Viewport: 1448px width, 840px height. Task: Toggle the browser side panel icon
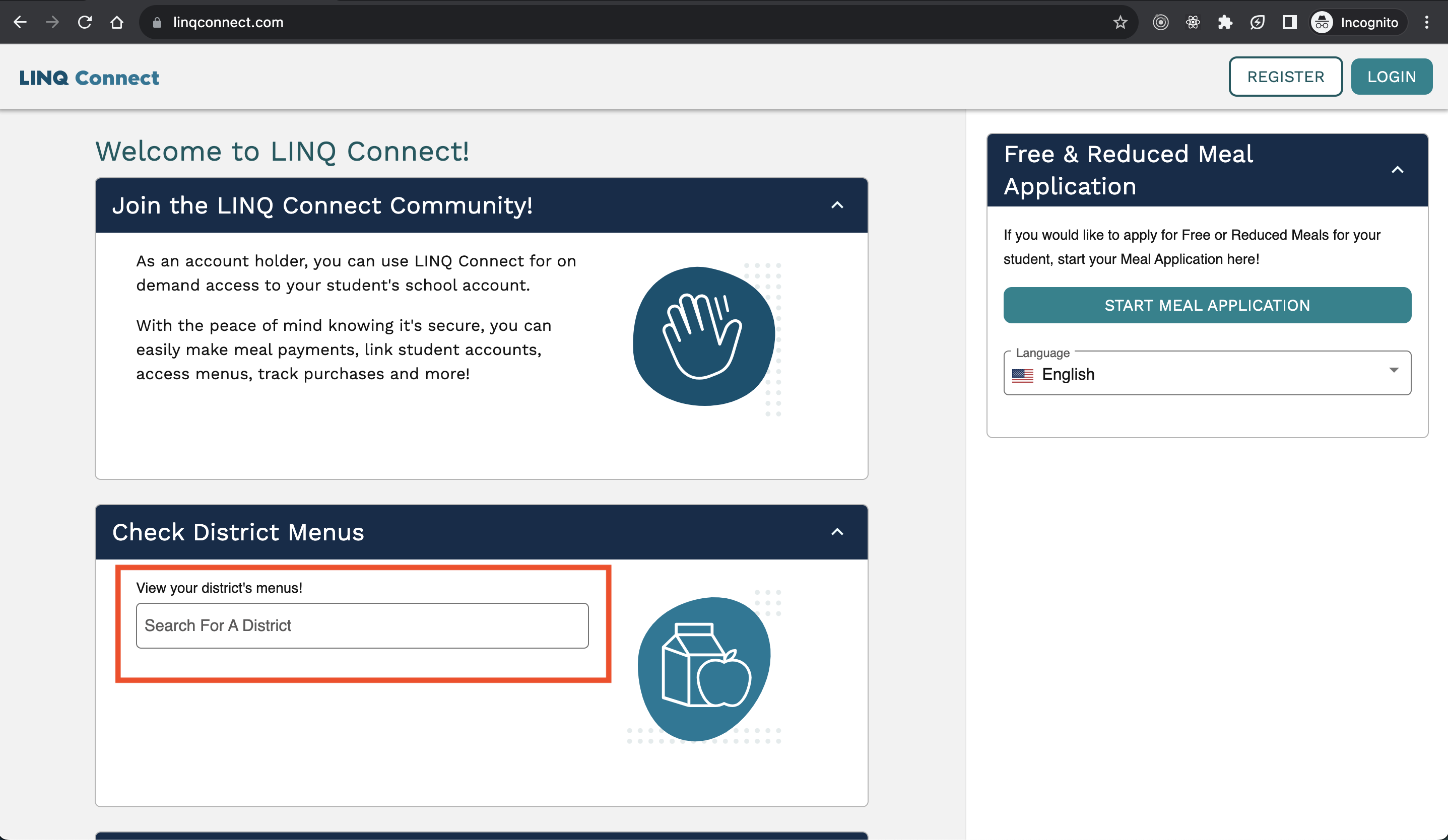point(1289,22)
